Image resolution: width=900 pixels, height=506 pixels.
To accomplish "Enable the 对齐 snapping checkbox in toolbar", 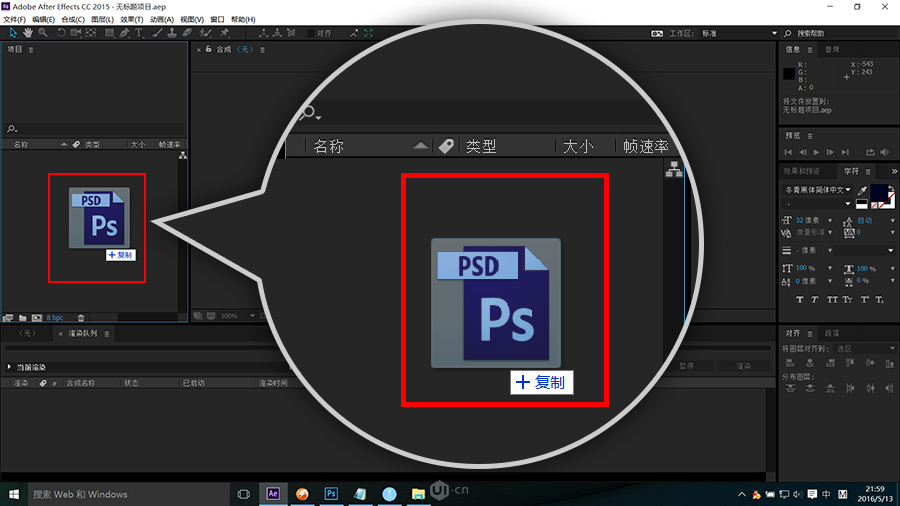I will coord(311,33).
